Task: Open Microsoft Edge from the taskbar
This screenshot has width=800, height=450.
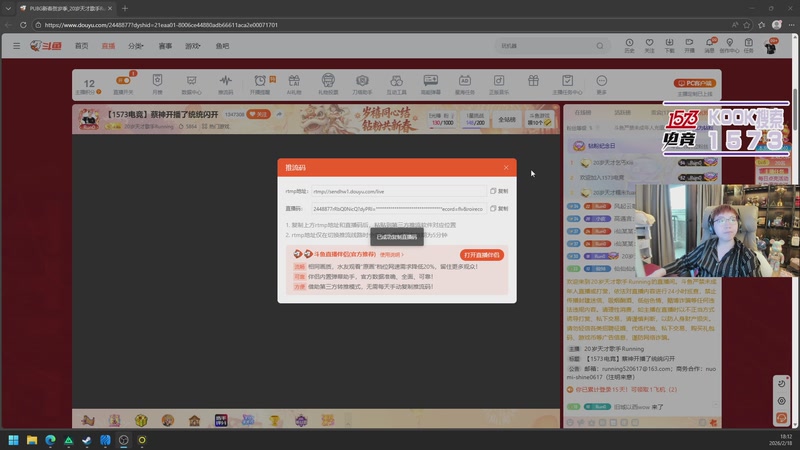Action: [x=50, y=440]
